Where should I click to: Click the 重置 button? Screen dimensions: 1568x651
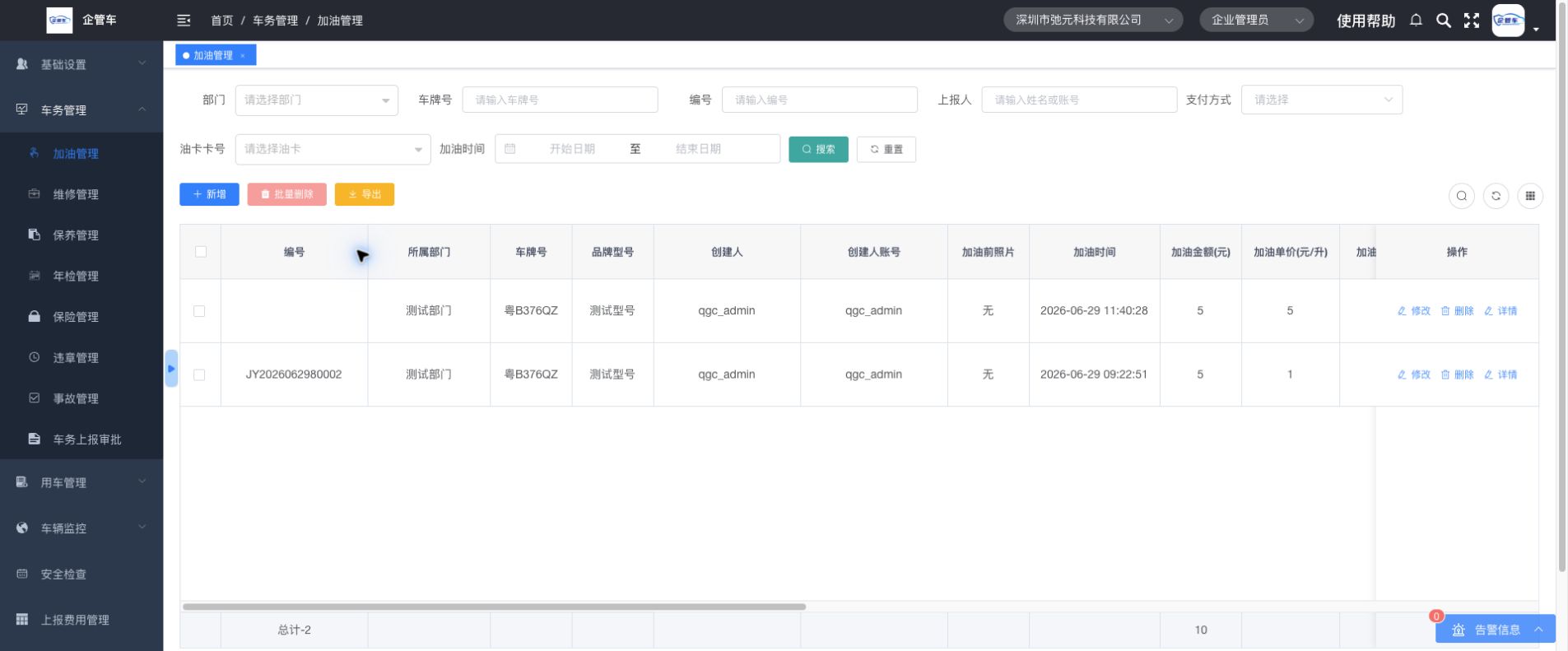pyautogui.click(x=886, y=149)
